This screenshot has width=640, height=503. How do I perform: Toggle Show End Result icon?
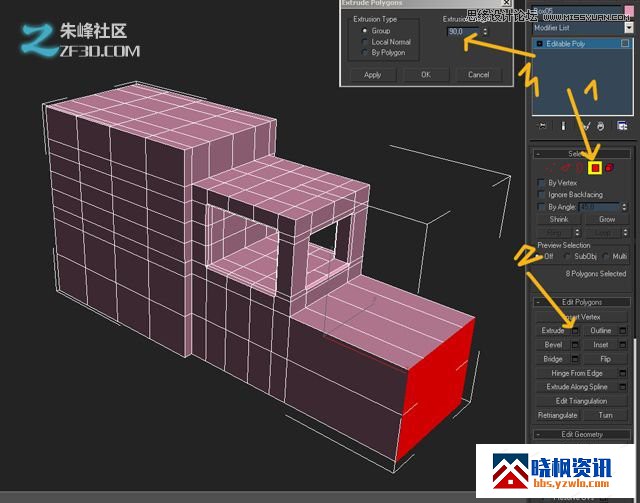(x=564, y=126)
